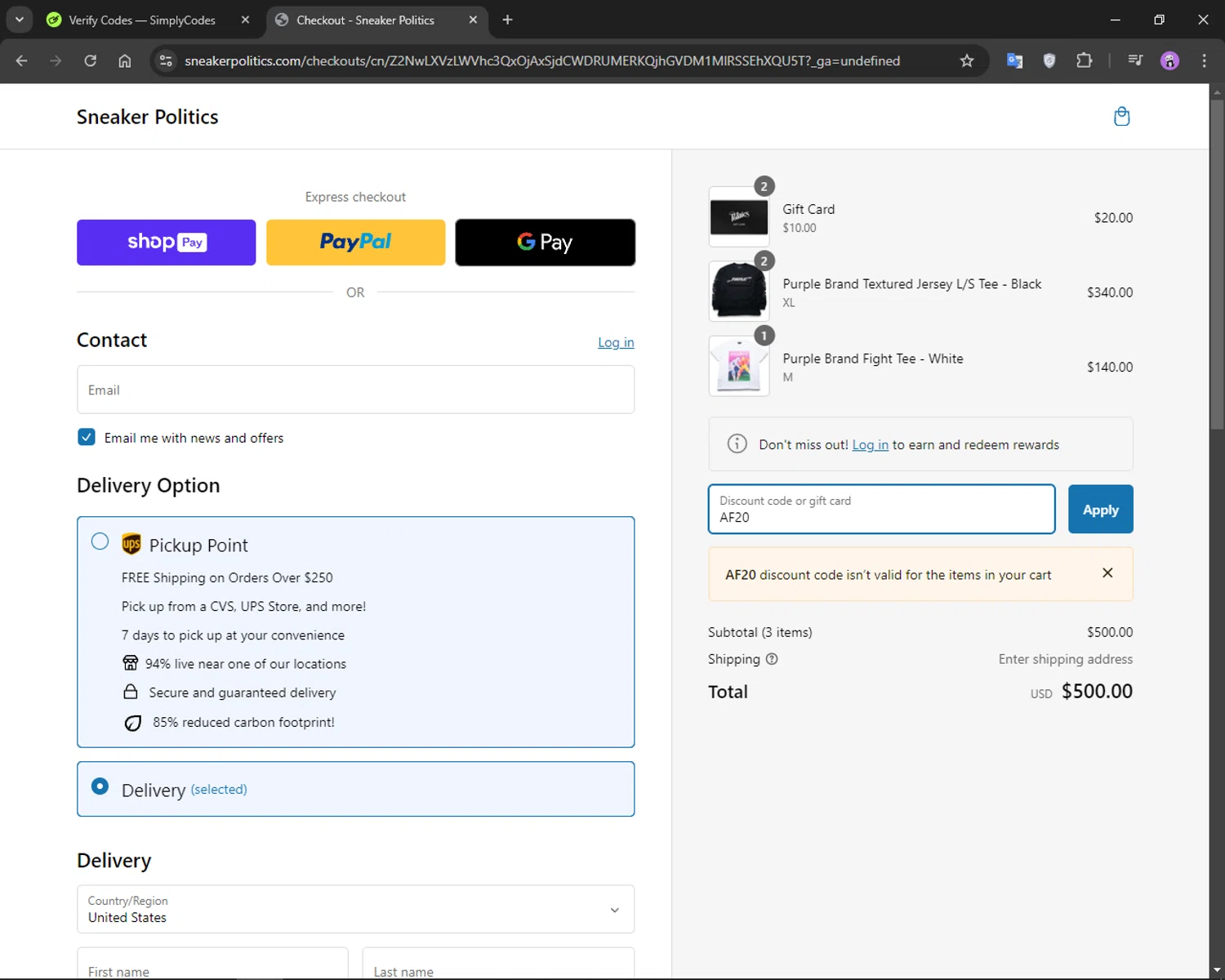Open the Chrome three-dot menu

click(x=1204, y=60)
